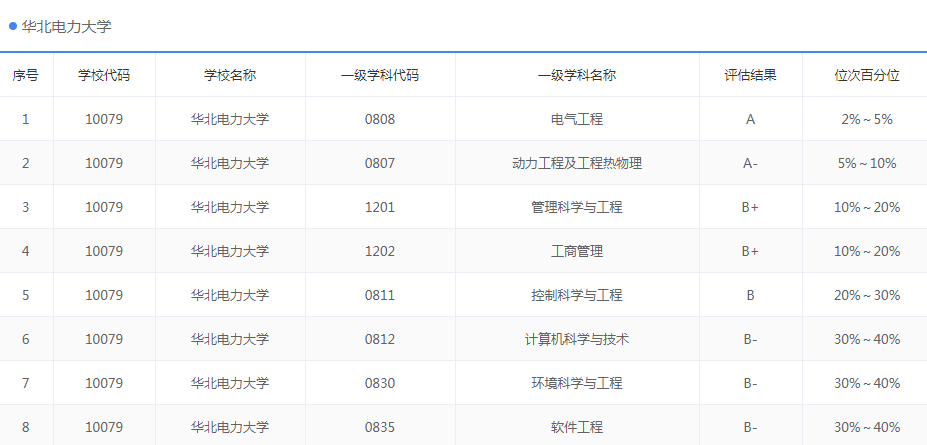Image resolution: width=927 pixels, height=445 pixels.
Task: Click the 华北电力大学 title heading
Action: coord(66,27)
